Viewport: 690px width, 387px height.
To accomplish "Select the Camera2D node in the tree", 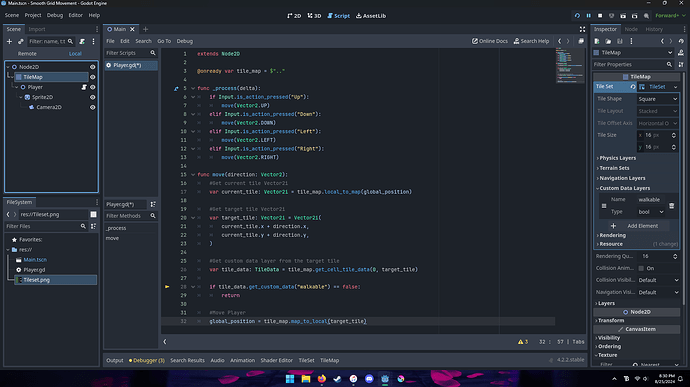I will click(x=48, y=107).
